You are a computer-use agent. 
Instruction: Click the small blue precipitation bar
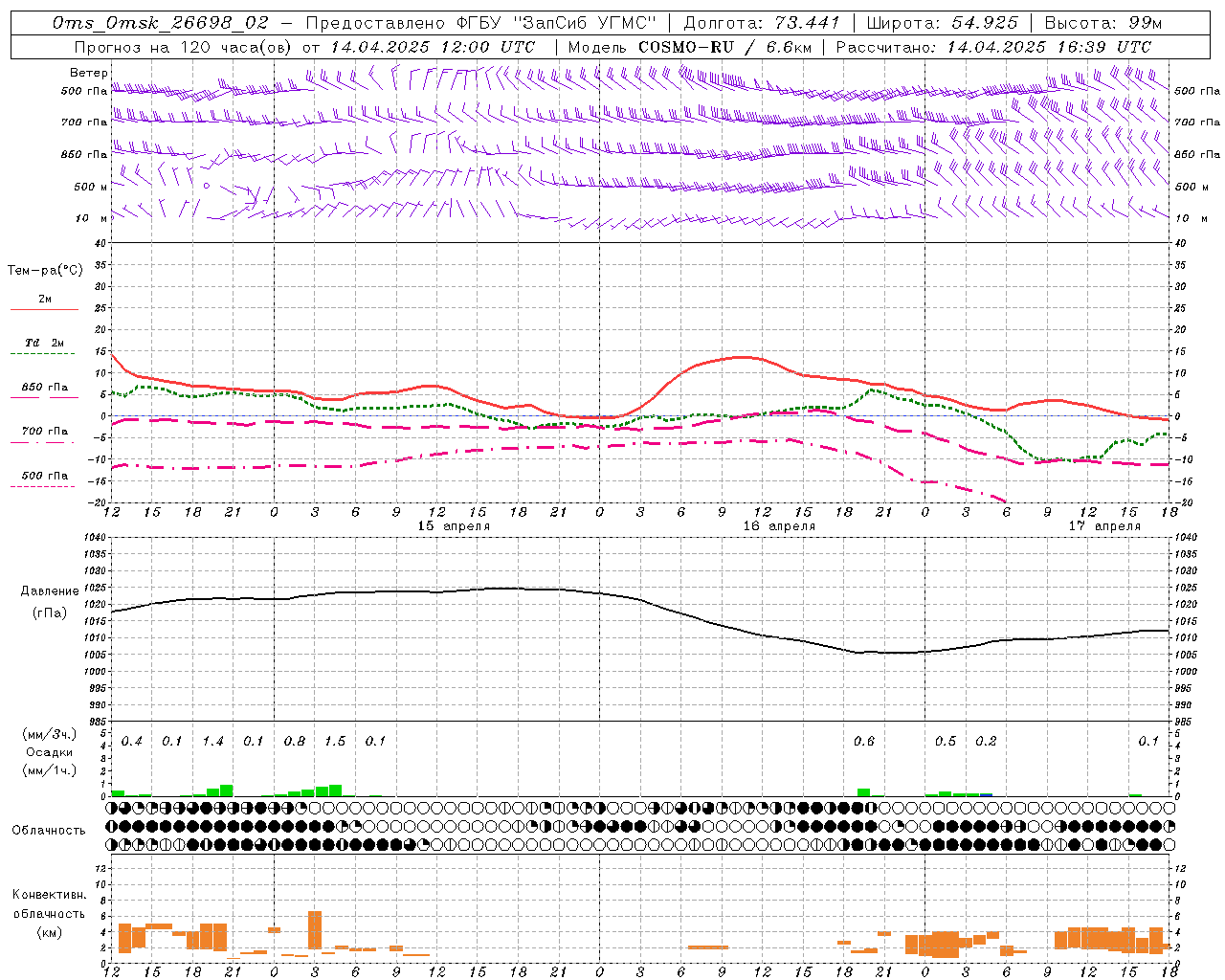coord(986,794)
